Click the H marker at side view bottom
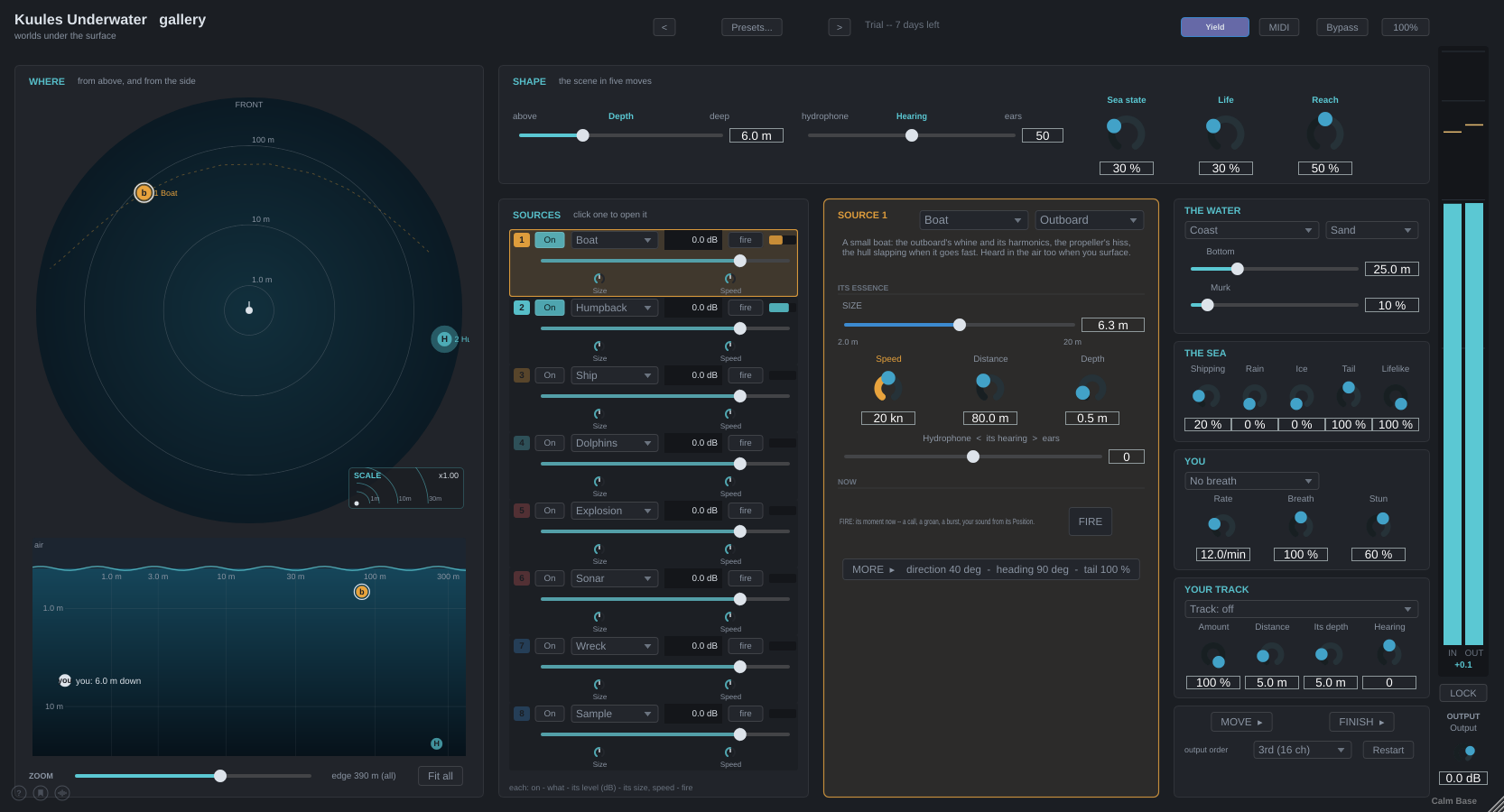The height and width of the screenshot is (812, 1504). tap(436, 743)
